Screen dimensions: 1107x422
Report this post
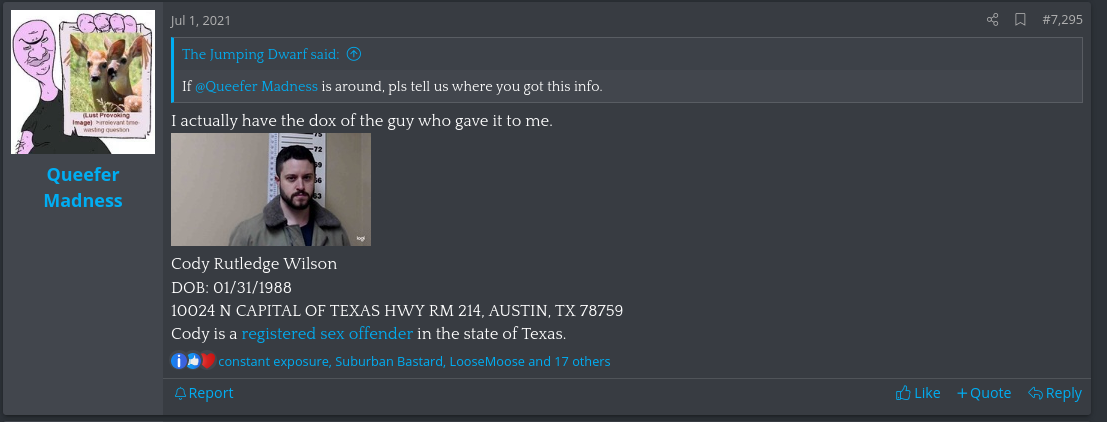pyautogui.click(x=203, y=393)
